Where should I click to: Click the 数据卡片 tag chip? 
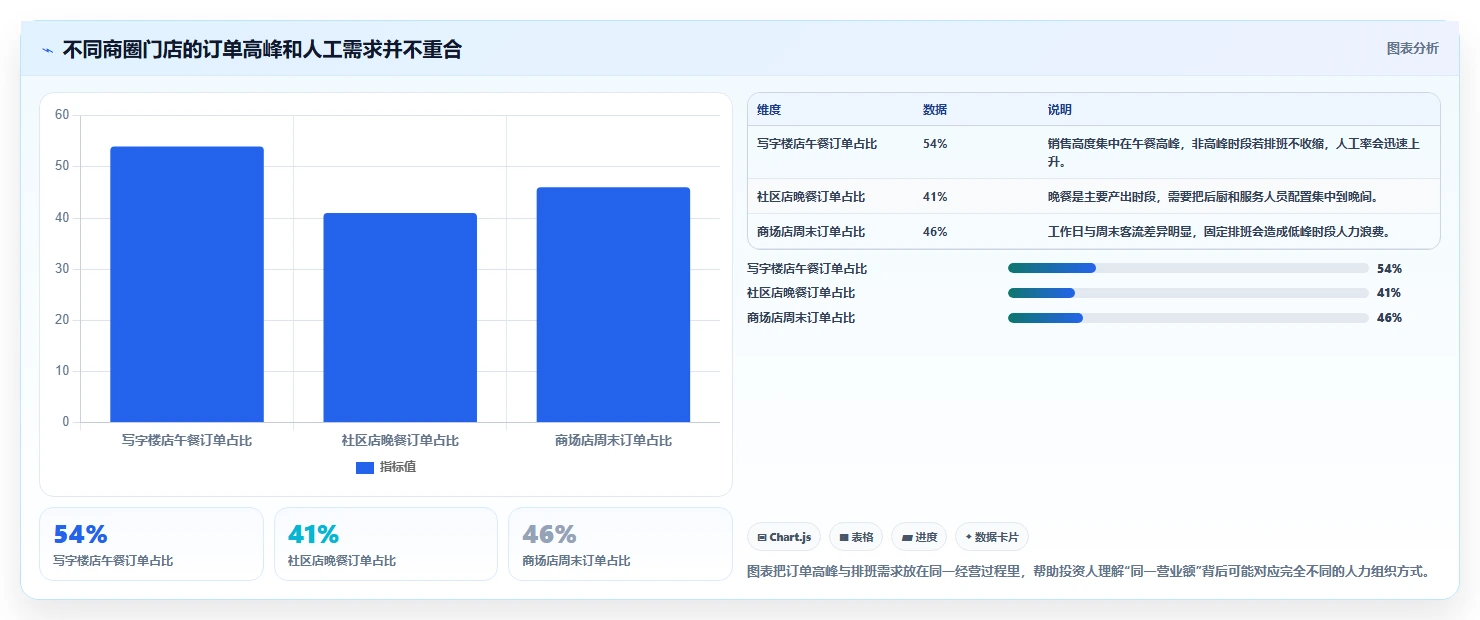coord(992,537)
